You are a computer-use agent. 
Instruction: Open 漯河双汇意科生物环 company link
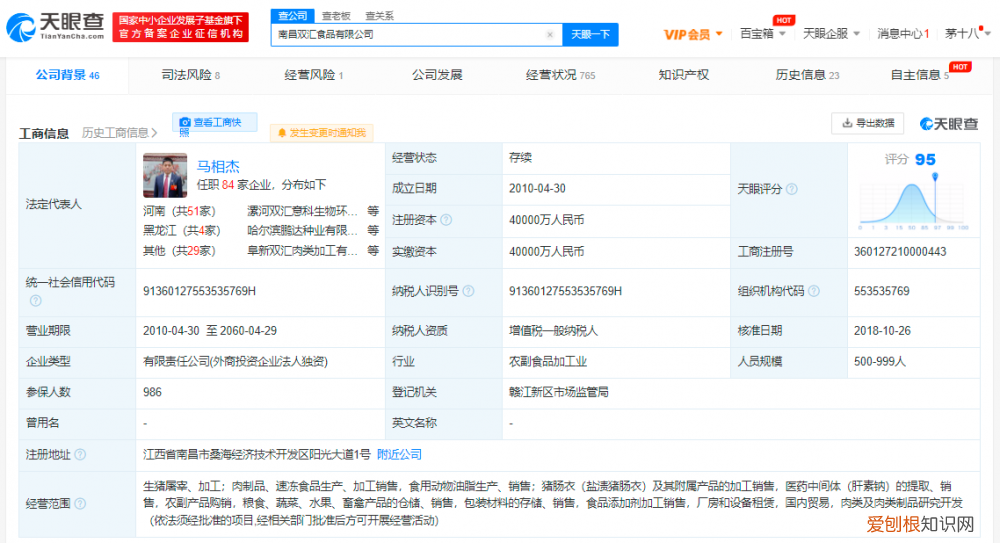pyautogui.click(x=302, y=211)
